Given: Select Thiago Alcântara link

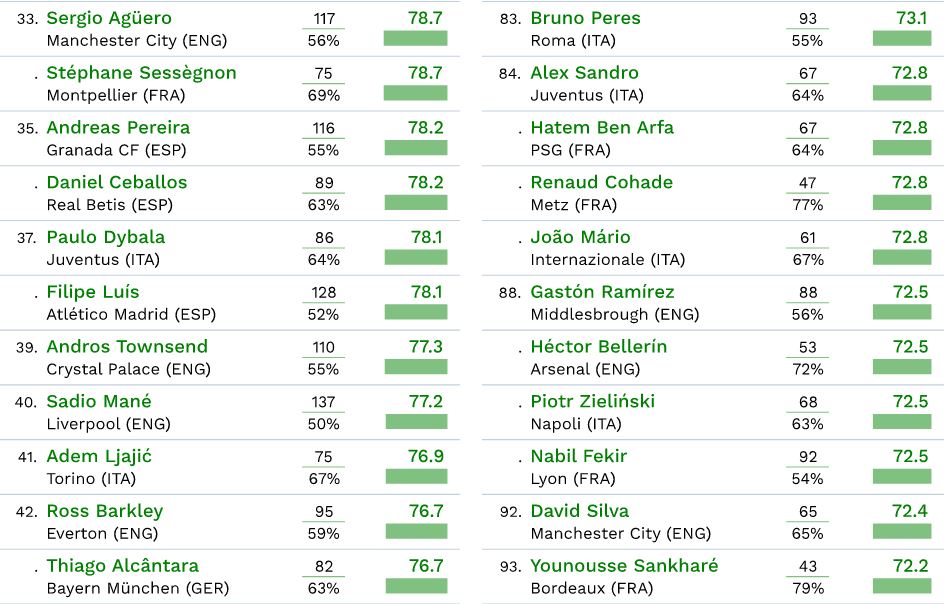Looking at the screenshot, I should click(x=122, y=566).
